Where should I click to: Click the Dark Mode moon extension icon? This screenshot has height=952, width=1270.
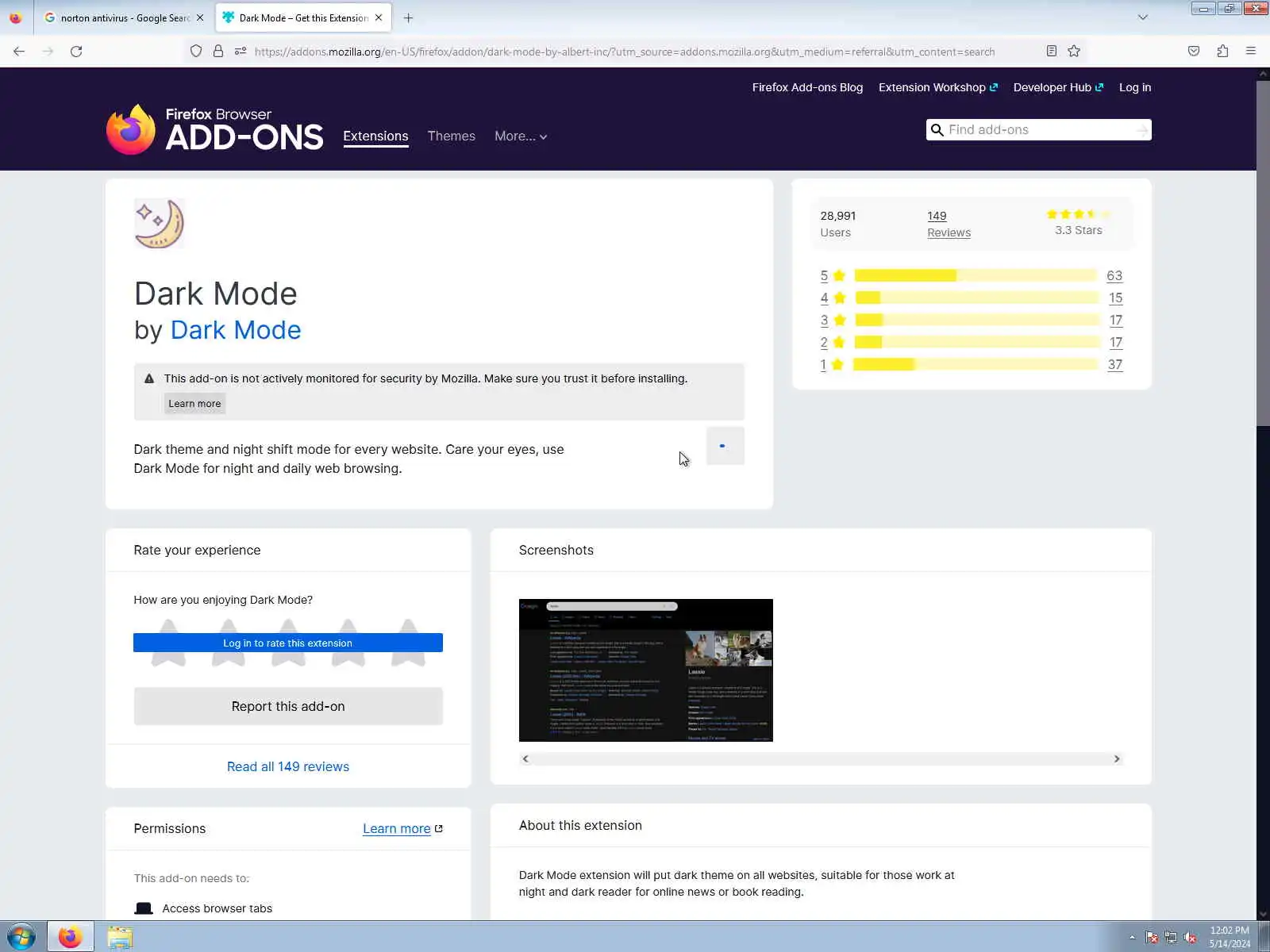(160, 224)
